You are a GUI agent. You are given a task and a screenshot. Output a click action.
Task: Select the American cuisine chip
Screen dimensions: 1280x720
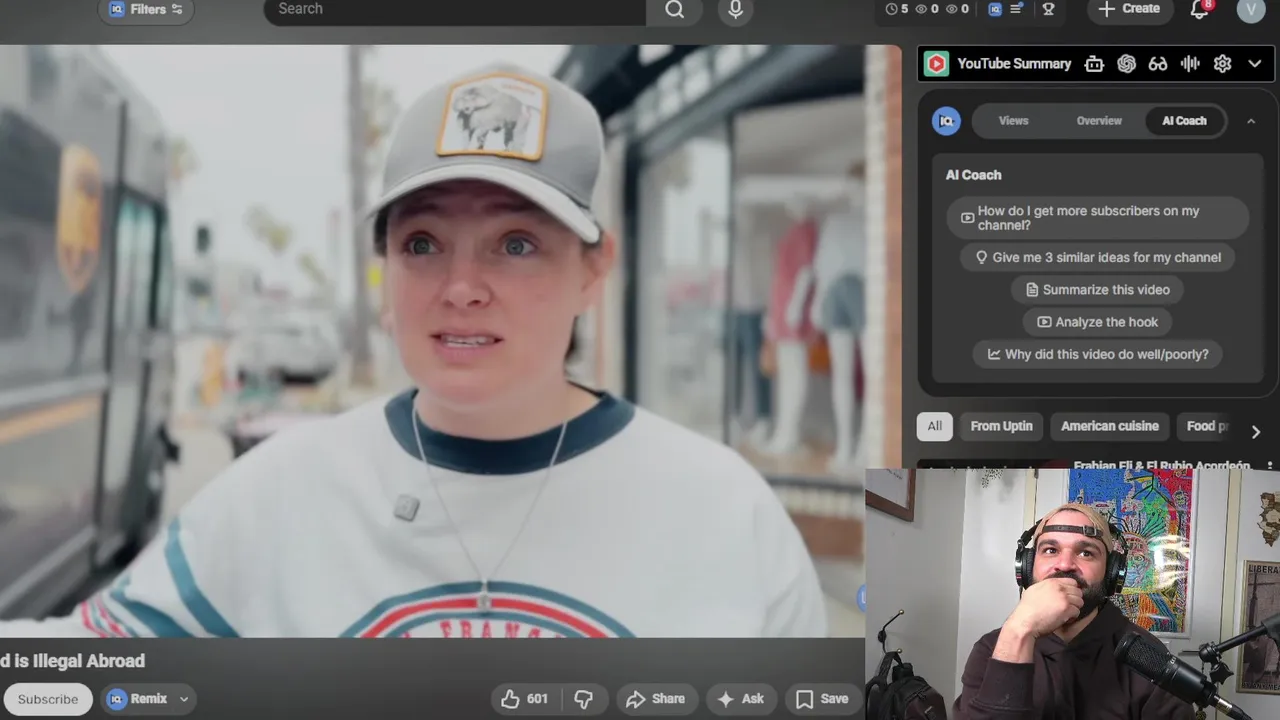[1109, 426]
